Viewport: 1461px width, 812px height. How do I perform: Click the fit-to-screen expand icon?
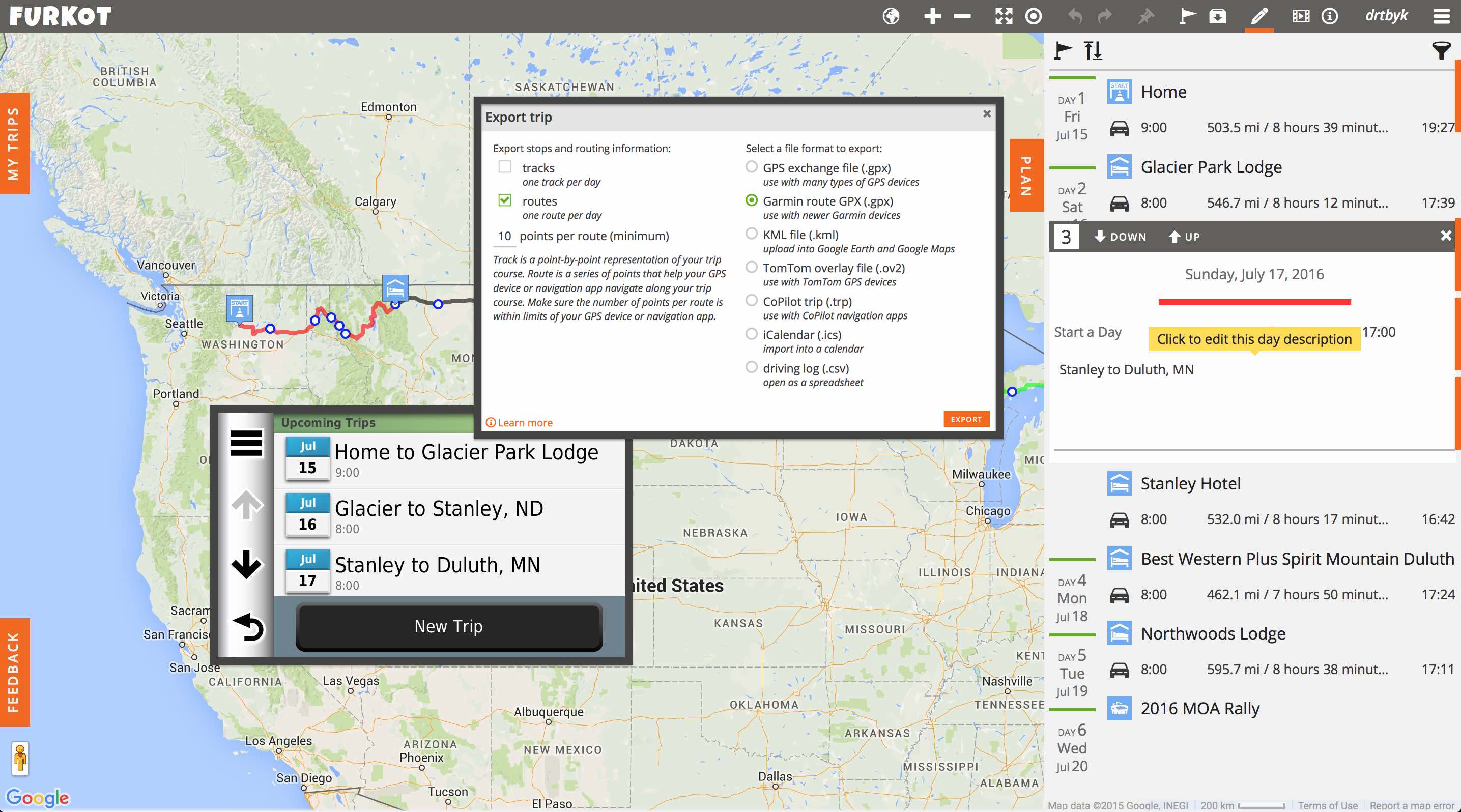[1004, 16]
